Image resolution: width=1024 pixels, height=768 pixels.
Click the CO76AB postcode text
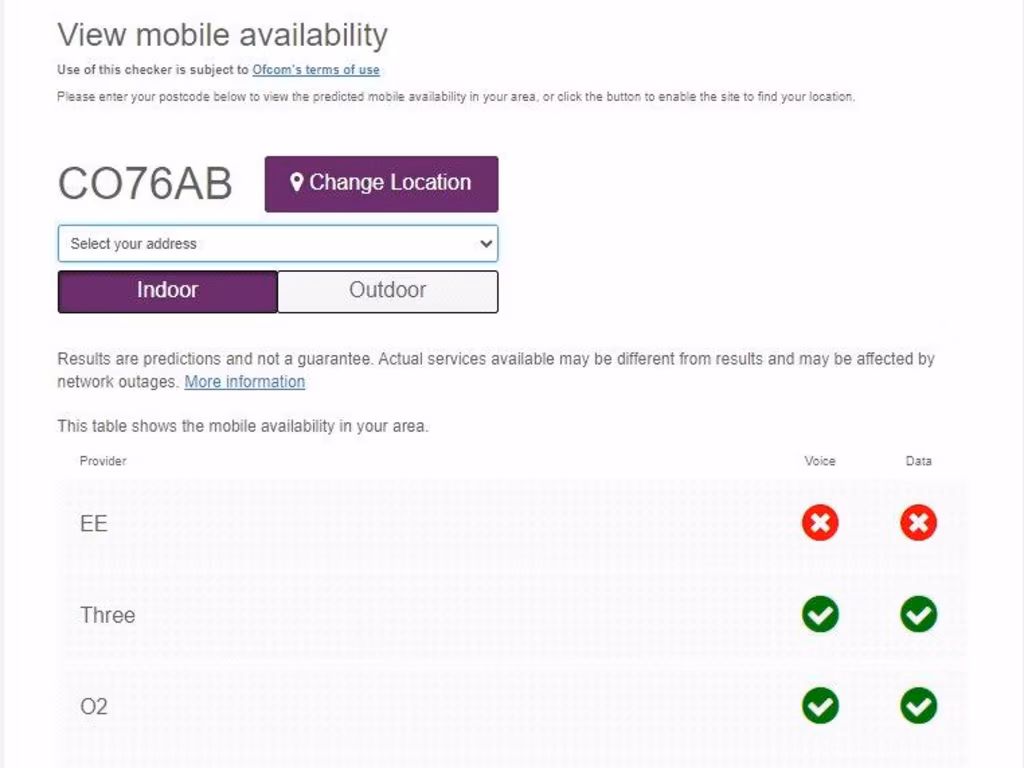[x=145, y=184]
